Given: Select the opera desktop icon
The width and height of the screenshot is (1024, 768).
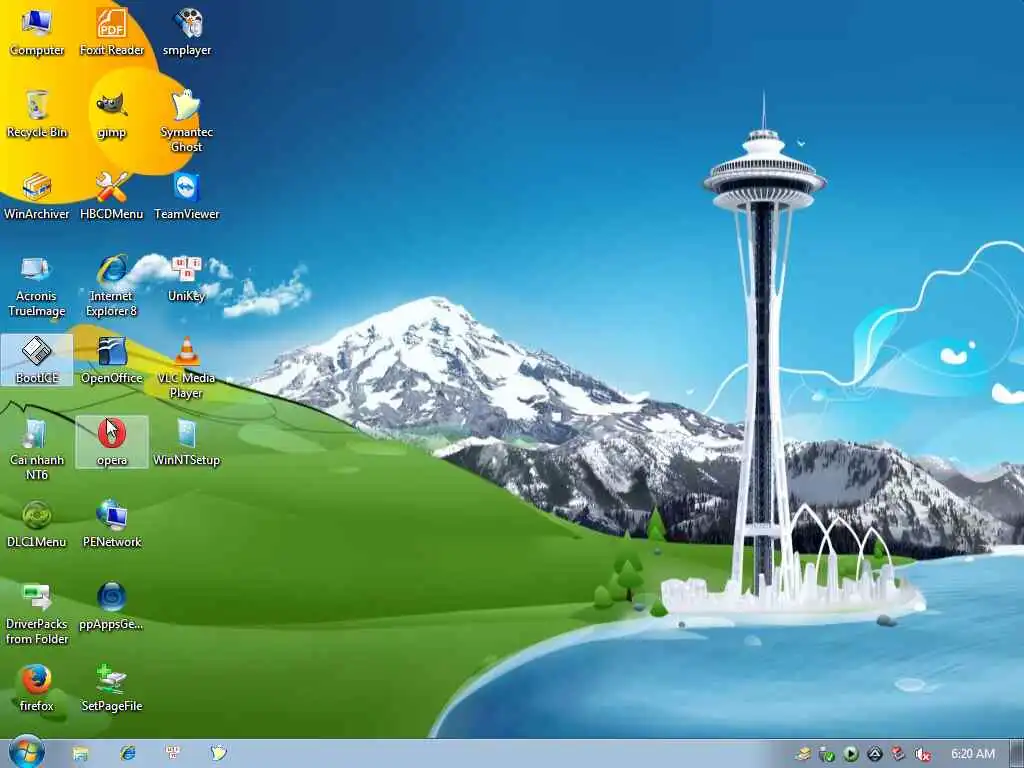Looking at the screenshot, I should point(112,442).
